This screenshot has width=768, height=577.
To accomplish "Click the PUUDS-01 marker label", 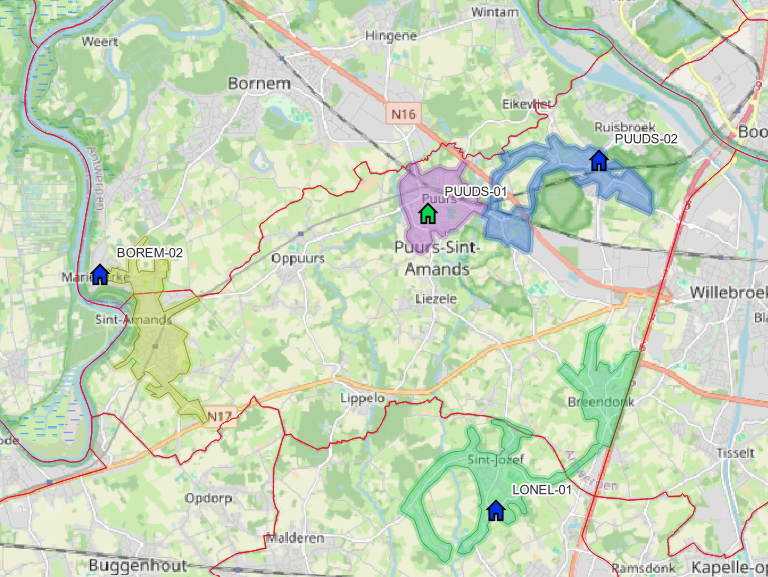I will pos(475,192).
